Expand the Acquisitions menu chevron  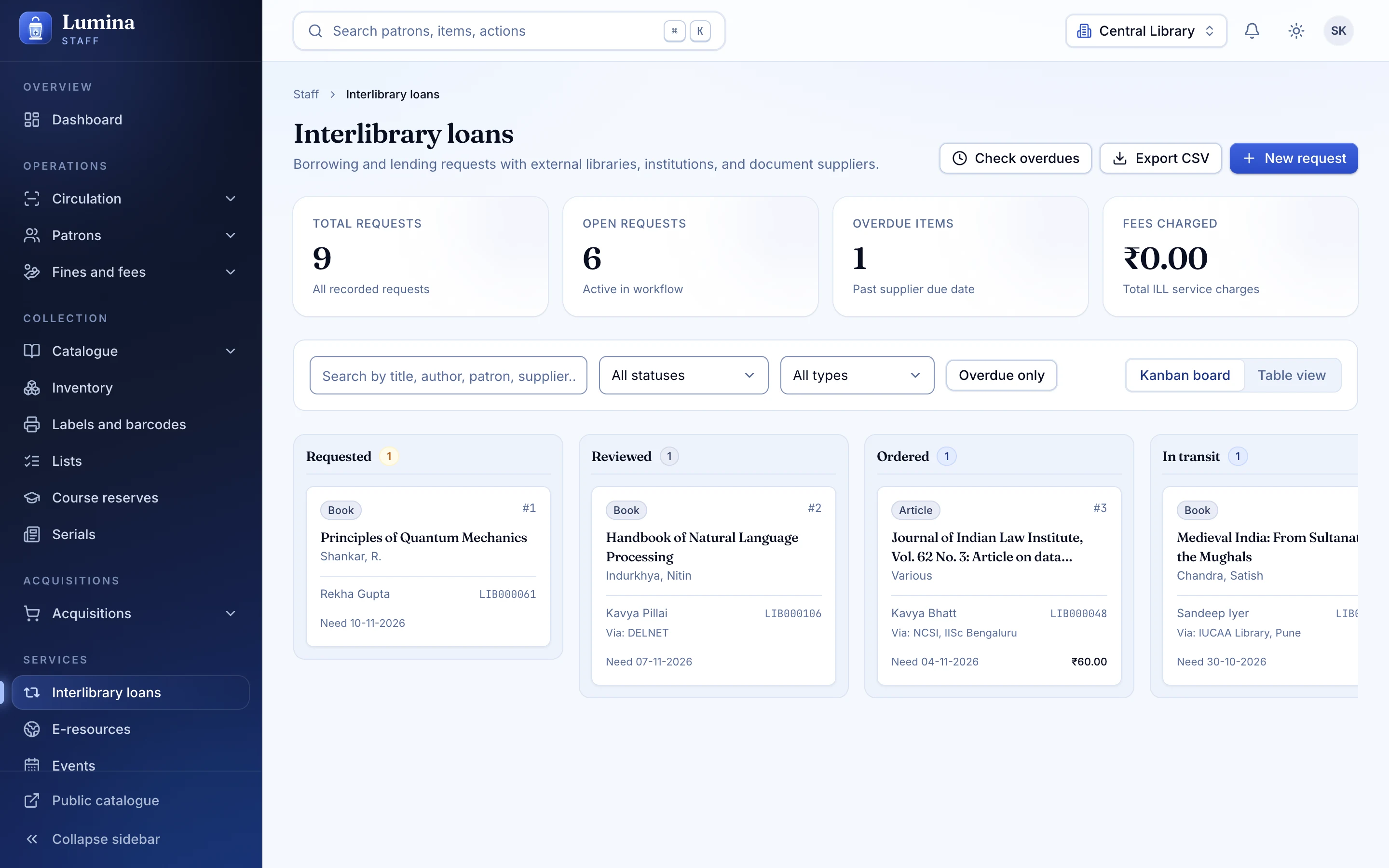pyautogui.click(x=231, y=613)
